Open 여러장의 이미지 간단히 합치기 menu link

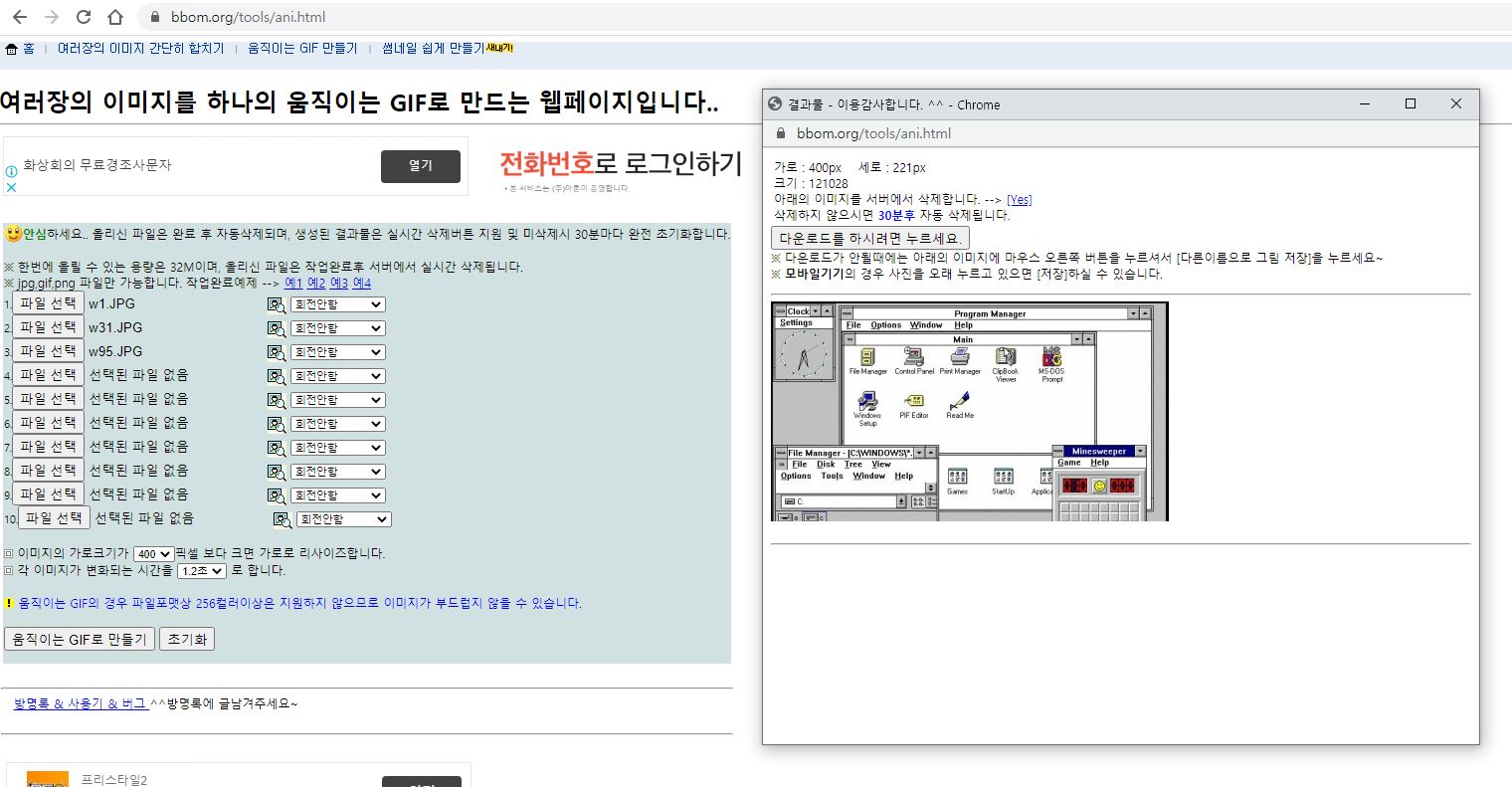click(x=140, y=48)
